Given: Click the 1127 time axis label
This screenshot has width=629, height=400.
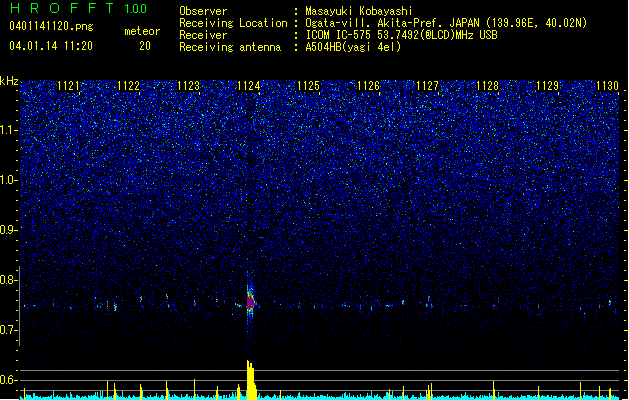Looking at the screenshot, I should pyautogui.click(x=428, y=85).
